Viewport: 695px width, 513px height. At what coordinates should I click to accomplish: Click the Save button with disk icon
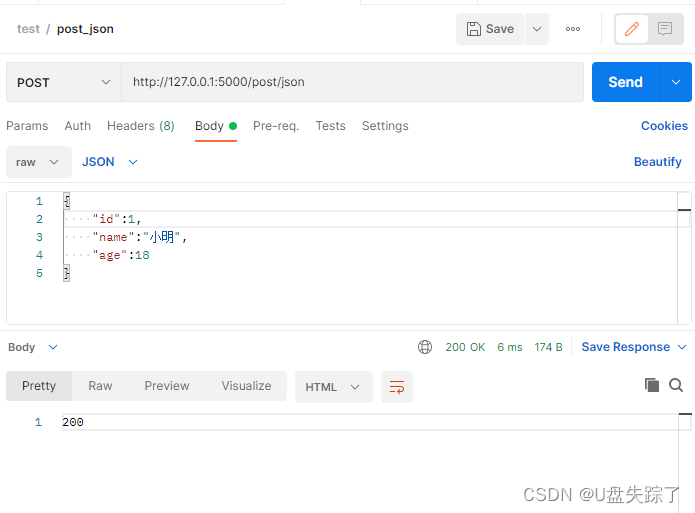click(x=490, y=29)
